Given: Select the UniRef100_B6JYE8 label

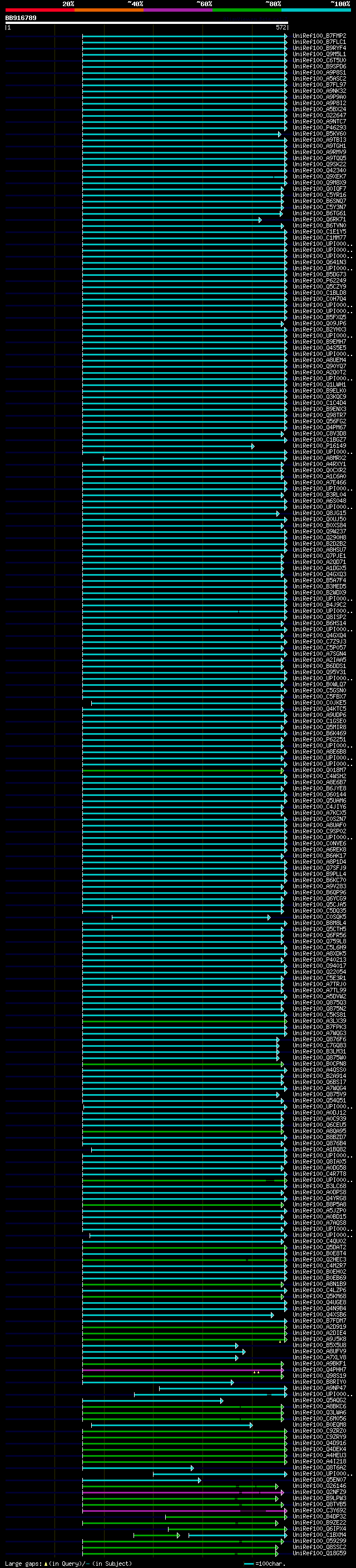Looking at the screenshot, I should click(x=319, y=788).
